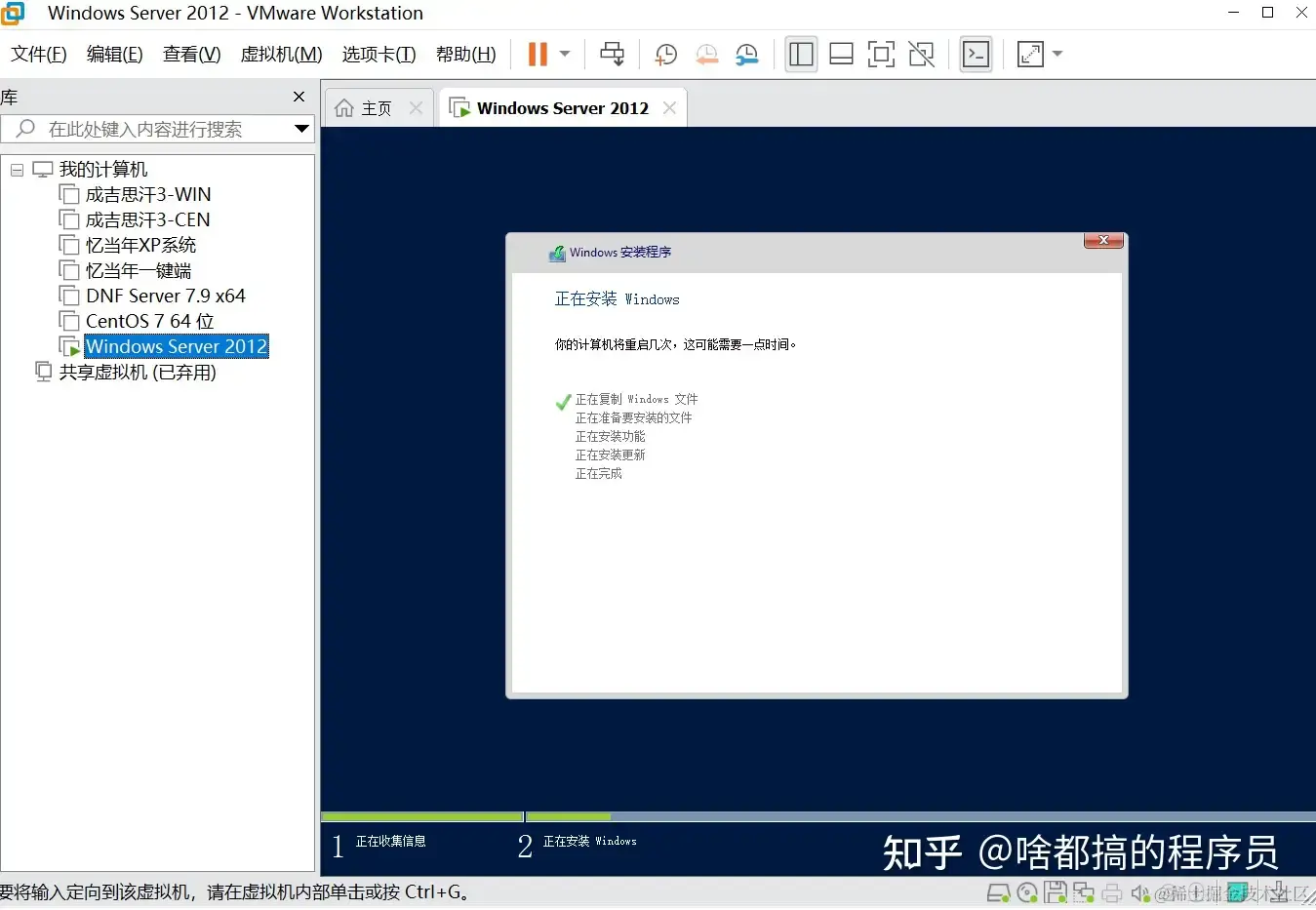Close the Windows 安装程序 dialog
Image resolution: width=1316 pixels, height=910 pixels.
[1103, 240]
